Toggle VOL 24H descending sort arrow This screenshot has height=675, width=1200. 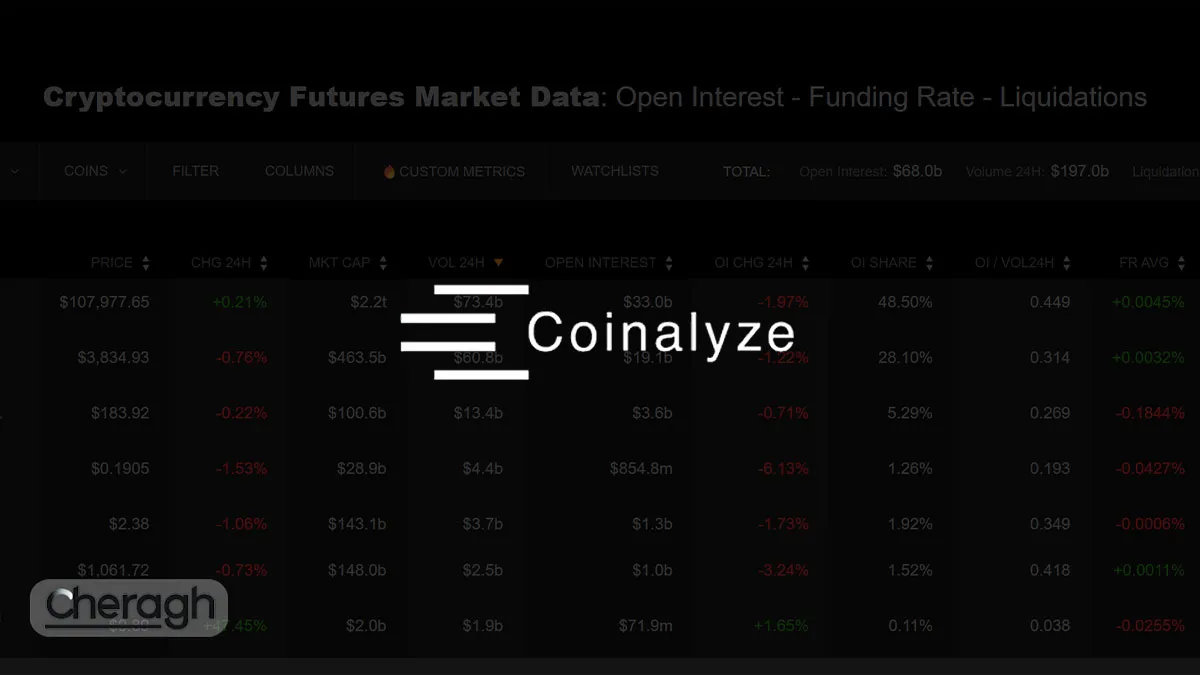click(x=498, y=263)
